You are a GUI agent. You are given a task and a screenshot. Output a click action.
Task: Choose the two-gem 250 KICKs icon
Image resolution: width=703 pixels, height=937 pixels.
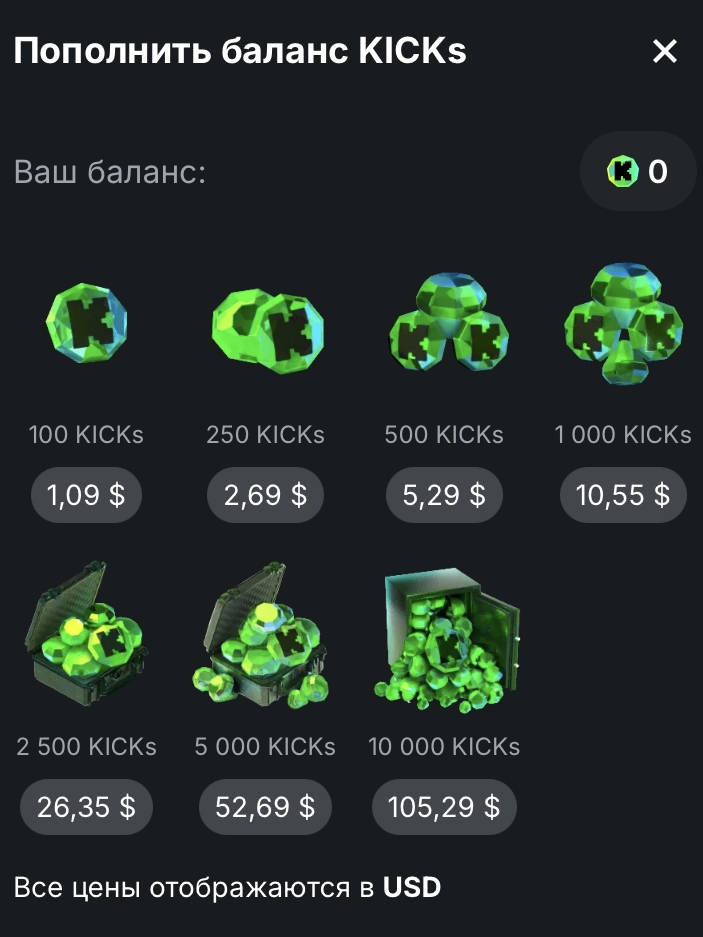(x=267, y=330)
